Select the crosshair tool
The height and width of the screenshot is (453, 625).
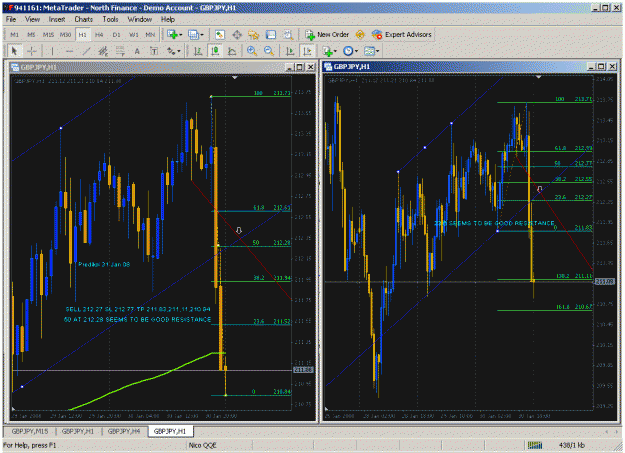click(x=31, y=51)
